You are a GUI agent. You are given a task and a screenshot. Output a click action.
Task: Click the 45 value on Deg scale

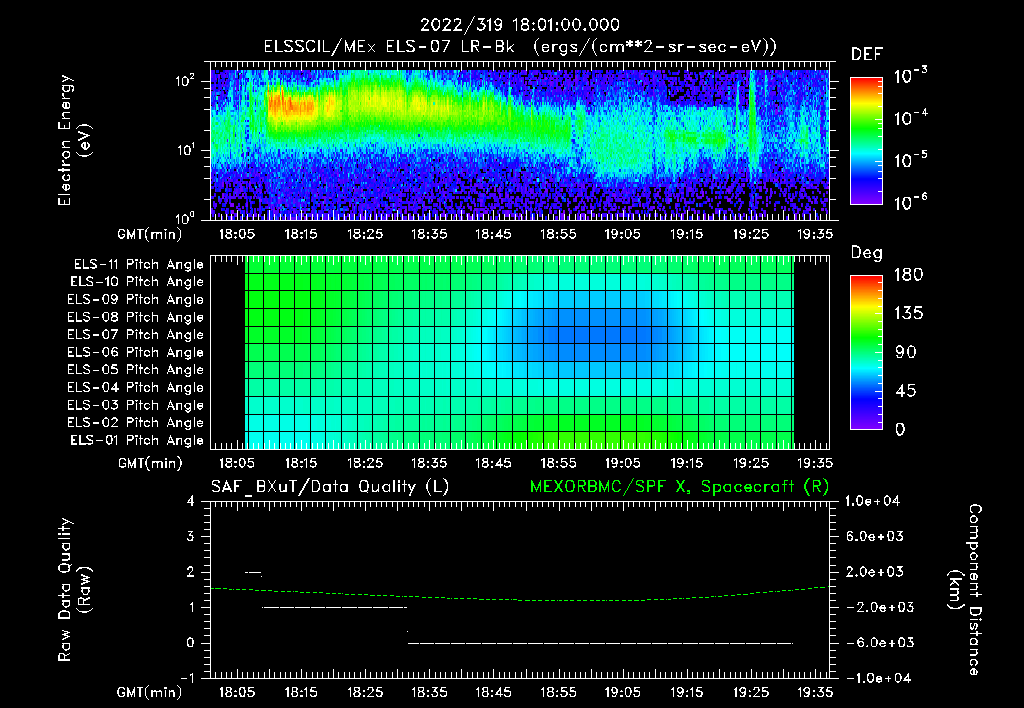[906, 391]
